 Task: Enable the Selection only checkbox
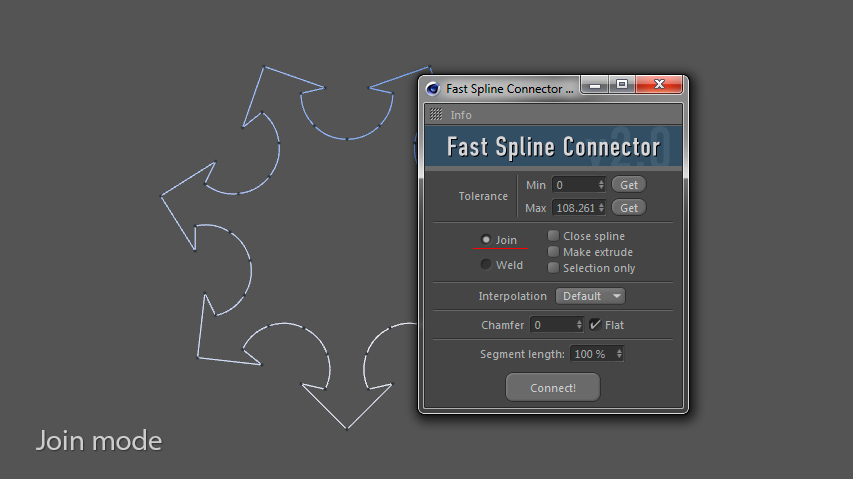[x=553, y=268]
